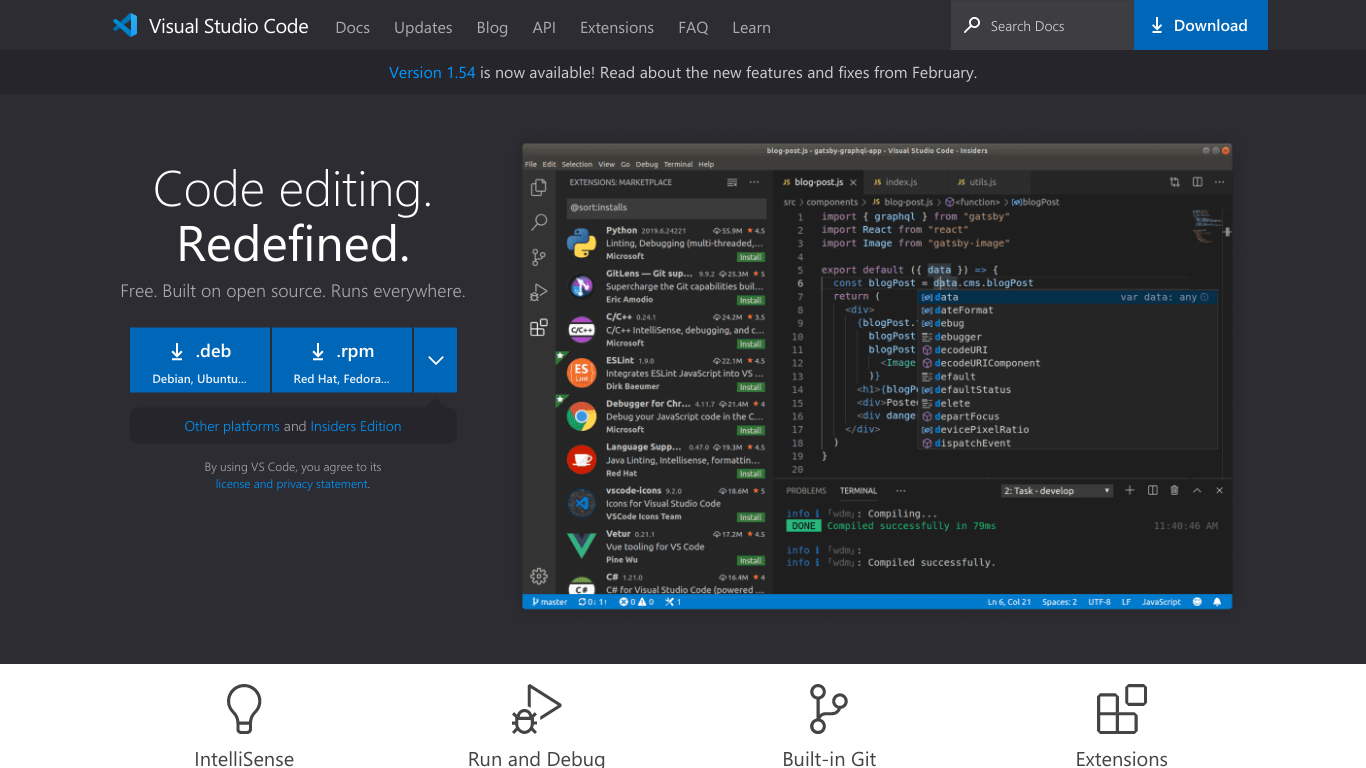Screen dimensions: 1366x768
Task: Click 'Ln 6, Col 21' in status bar
Action: [1009, 602]
